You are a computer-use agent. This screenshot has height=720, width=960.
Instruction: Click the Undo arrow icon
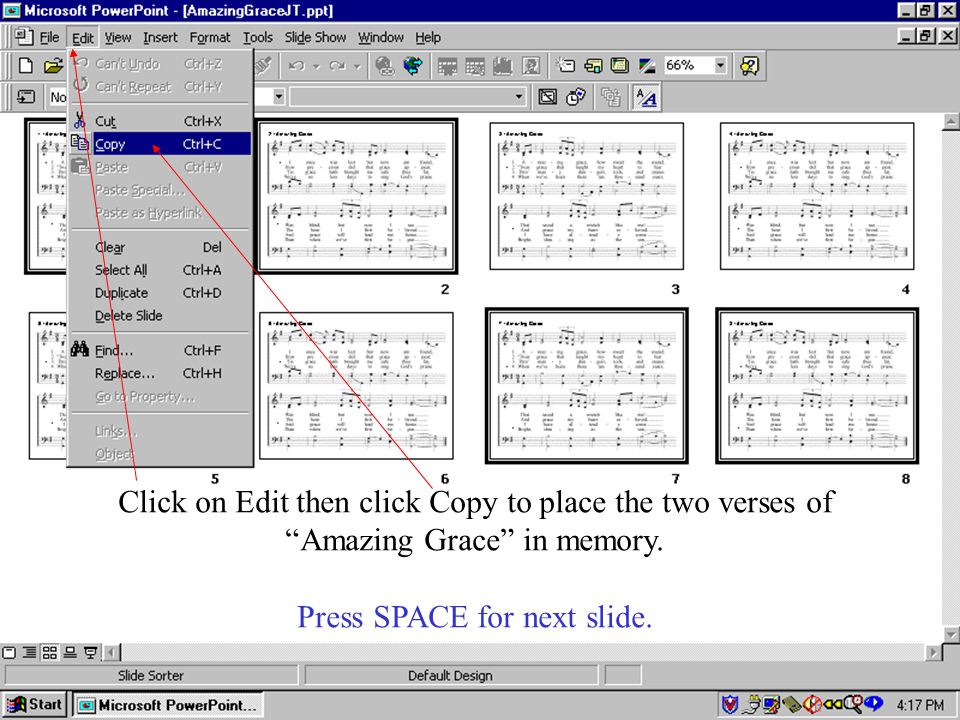(297, 66)
